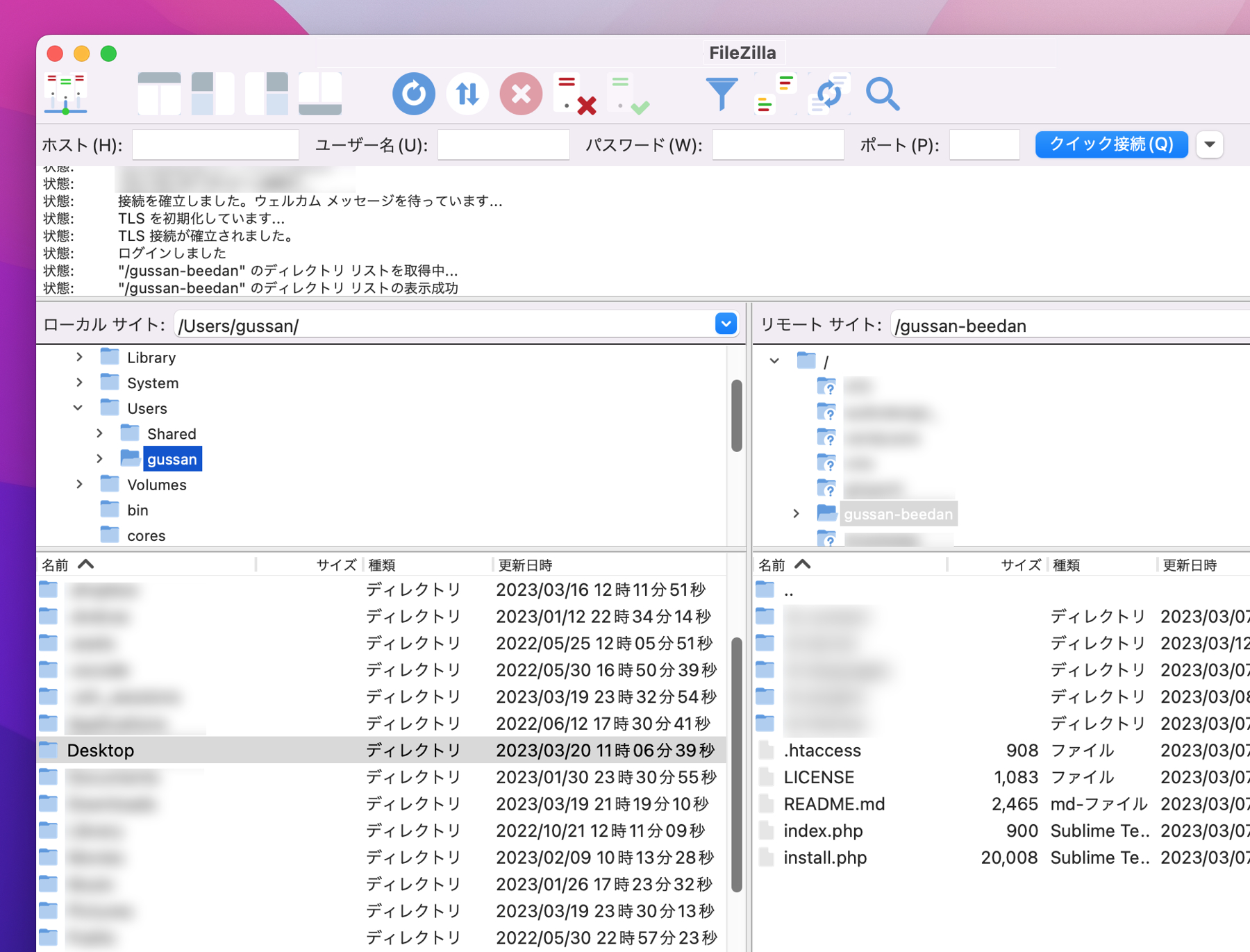Open the quick connect options dropdown
1250x952 pixels.
[1210, 144]
